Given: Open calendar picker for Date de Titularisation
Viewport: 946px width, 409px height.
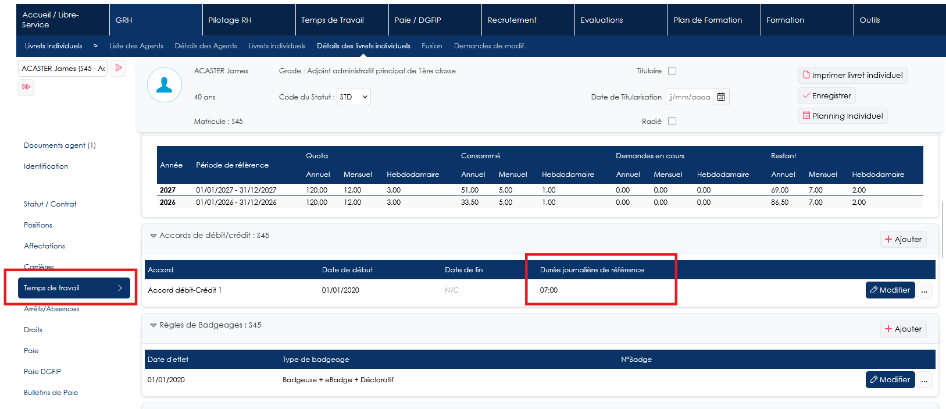Looking at the screenshot, I should pyautogui.click(x=721, y=97).
